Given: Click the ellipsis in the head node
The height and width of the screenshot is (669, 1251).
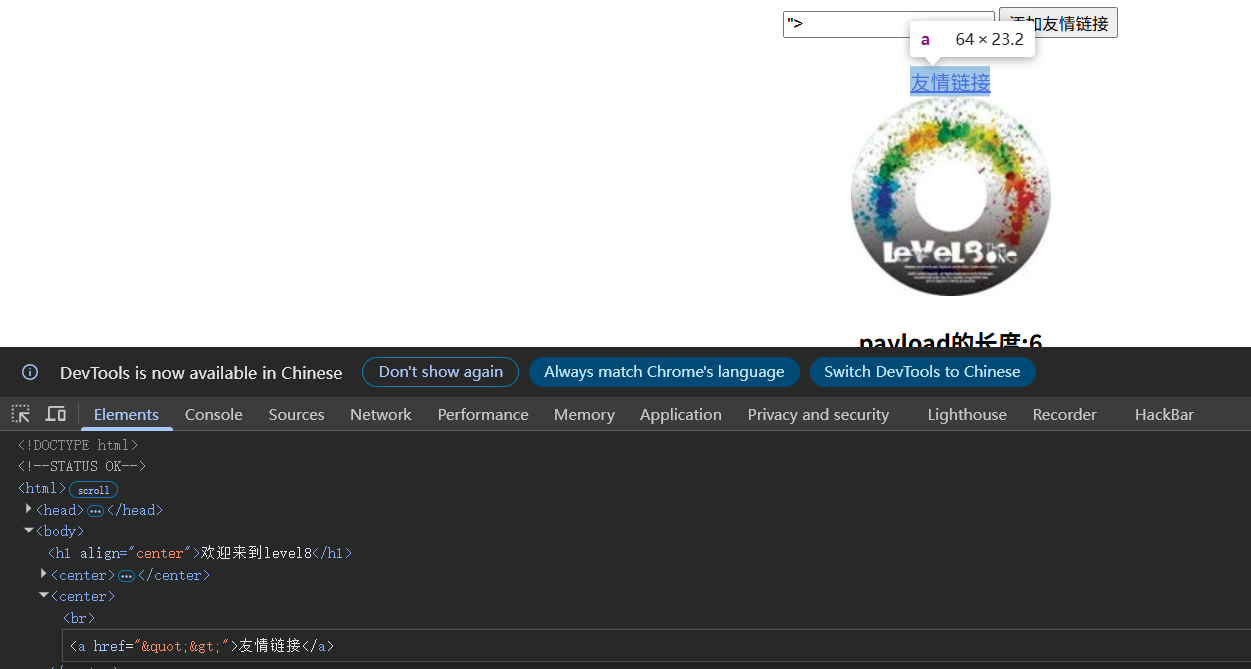Looking at the screenshot, I should pyautogui.click(x=95, y=511).
